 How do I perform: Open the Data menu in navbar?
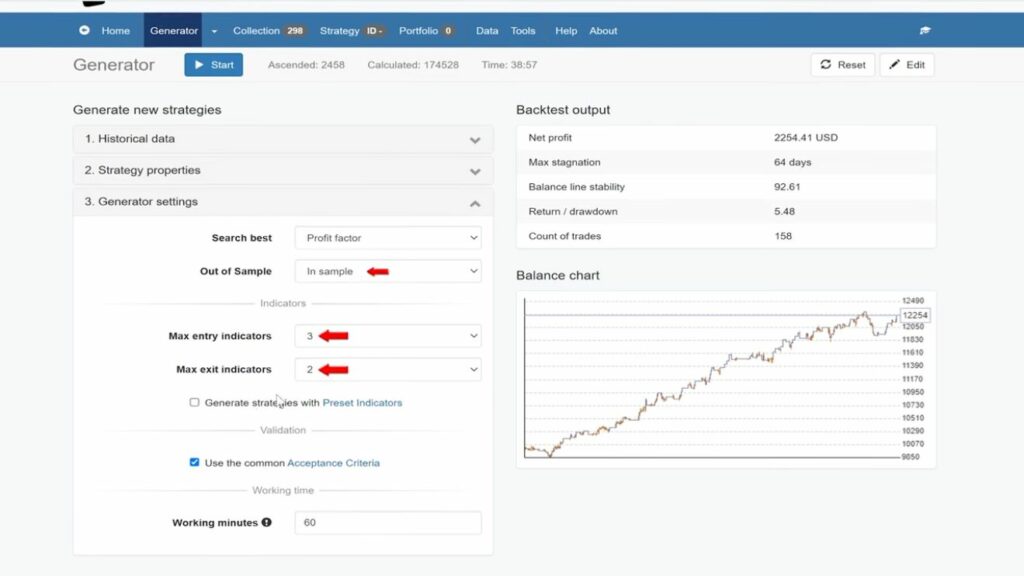(x=487, y=31)
